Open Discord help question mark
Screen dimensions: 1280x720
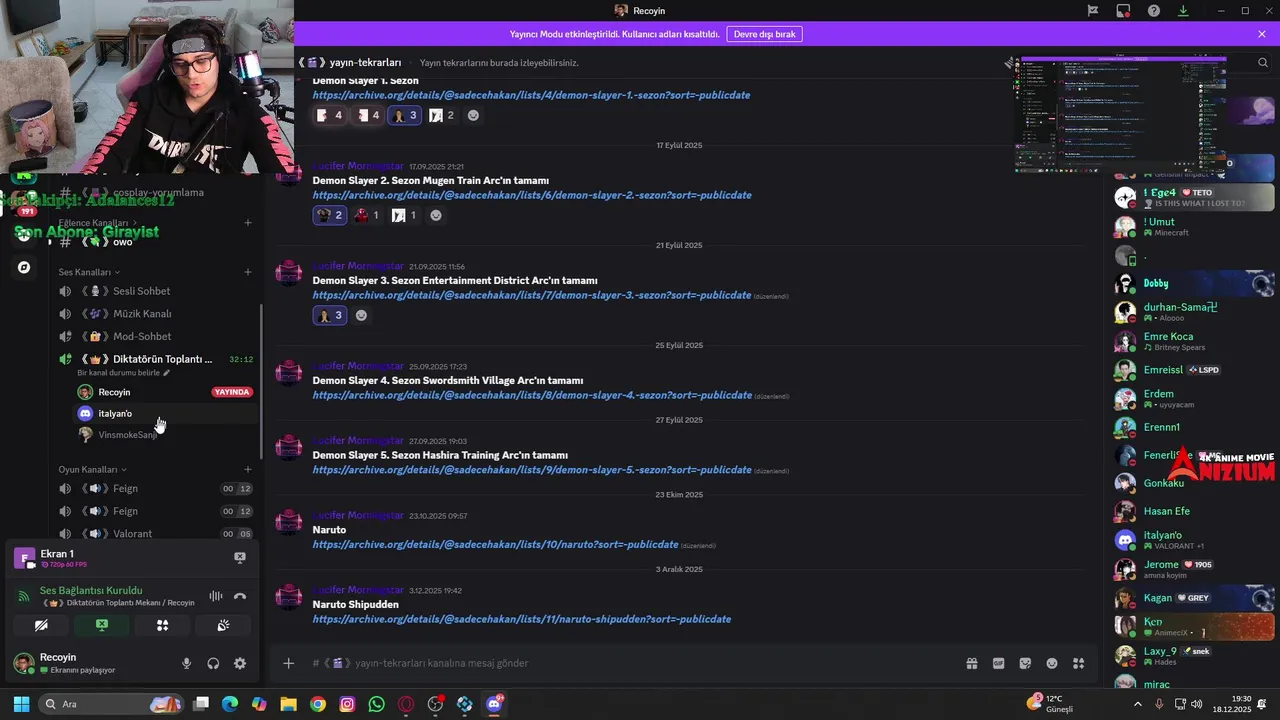[1154, 10]
